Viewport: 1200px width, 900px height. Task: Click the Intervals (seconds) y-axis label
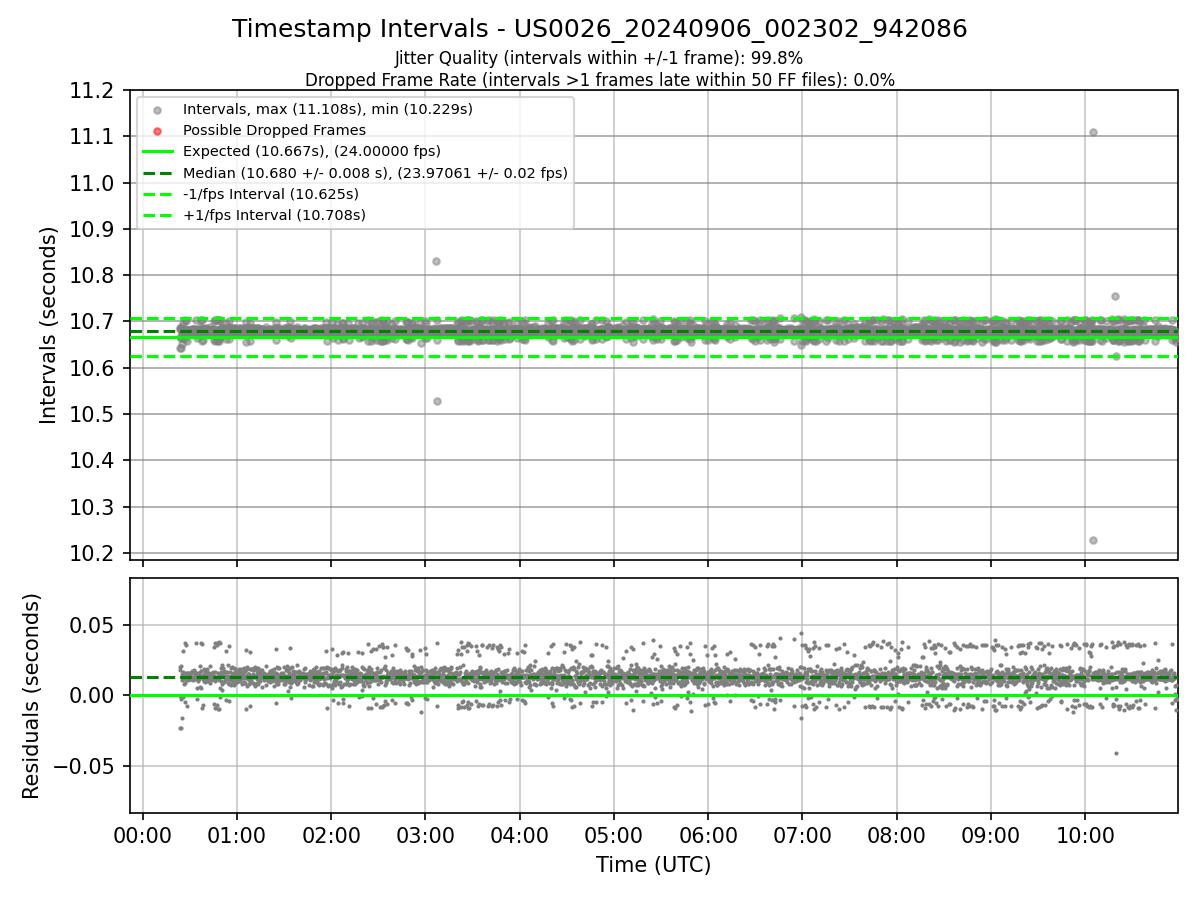tap(49, 325)
